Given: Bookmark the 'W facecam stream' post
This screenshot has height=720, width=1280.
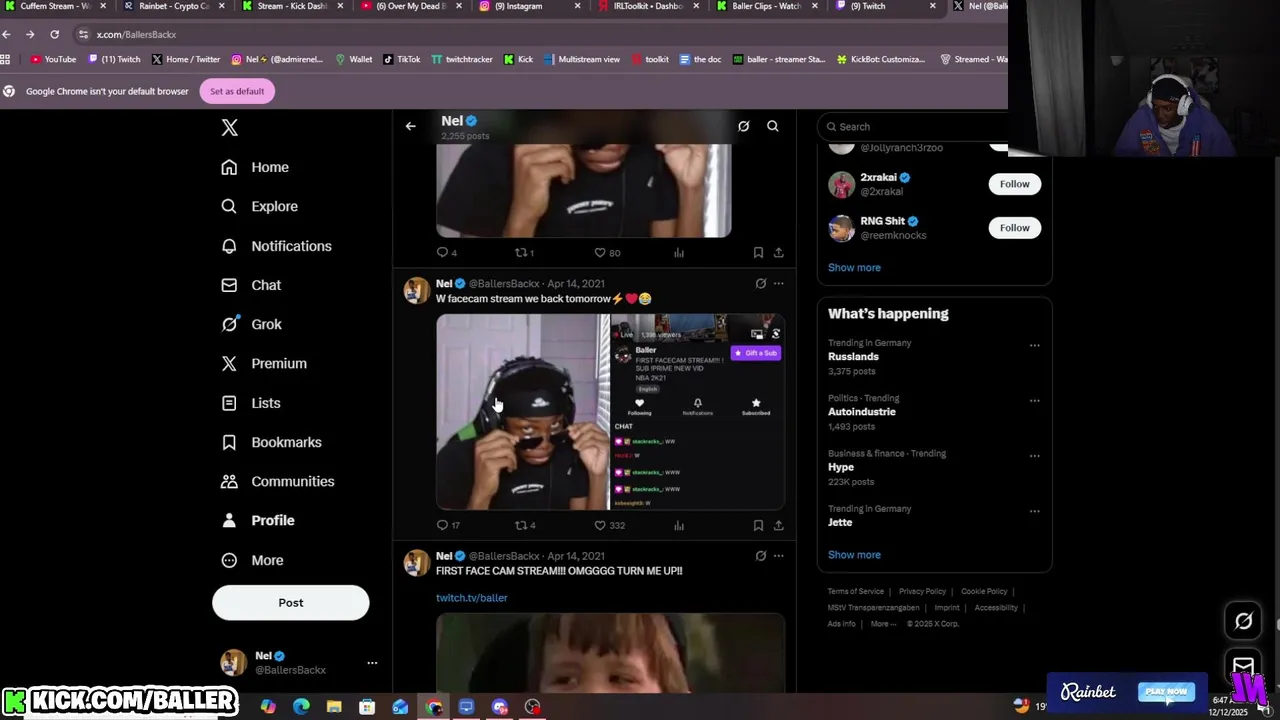Looking at the screenshot, I should pyautogui.click(x=758, y=525).
